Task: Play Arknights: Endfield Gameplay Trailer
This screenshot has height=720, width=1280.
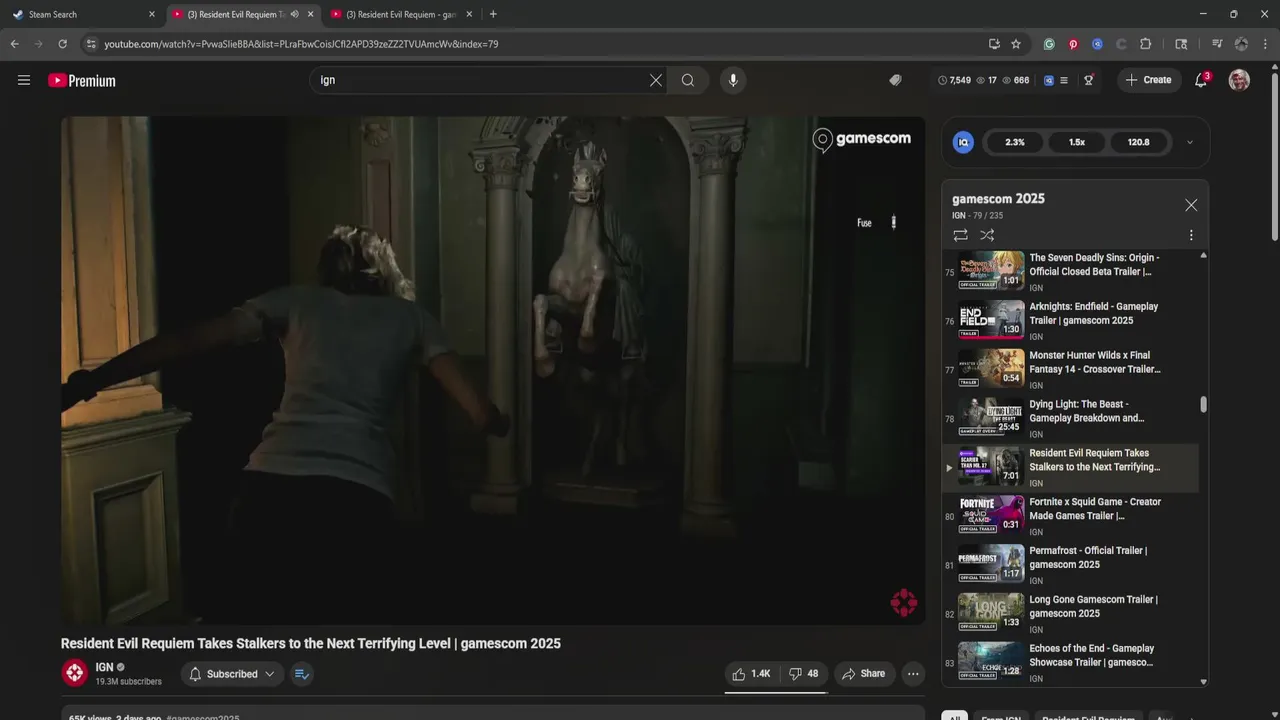Action: (x=1070, y=319)
